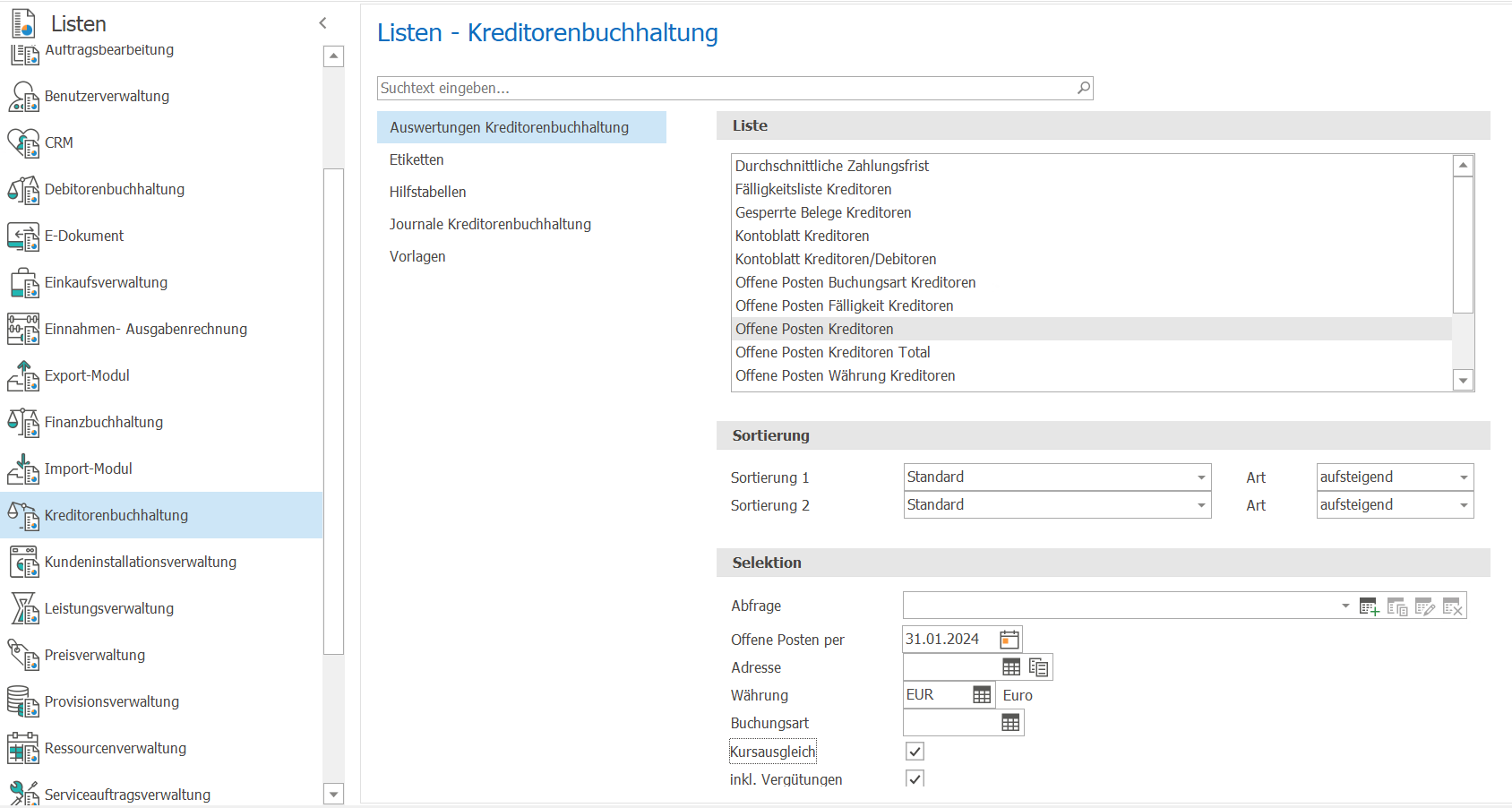Open calendar picker for Offene Posten per
1512x808 pixels.
1009,640
